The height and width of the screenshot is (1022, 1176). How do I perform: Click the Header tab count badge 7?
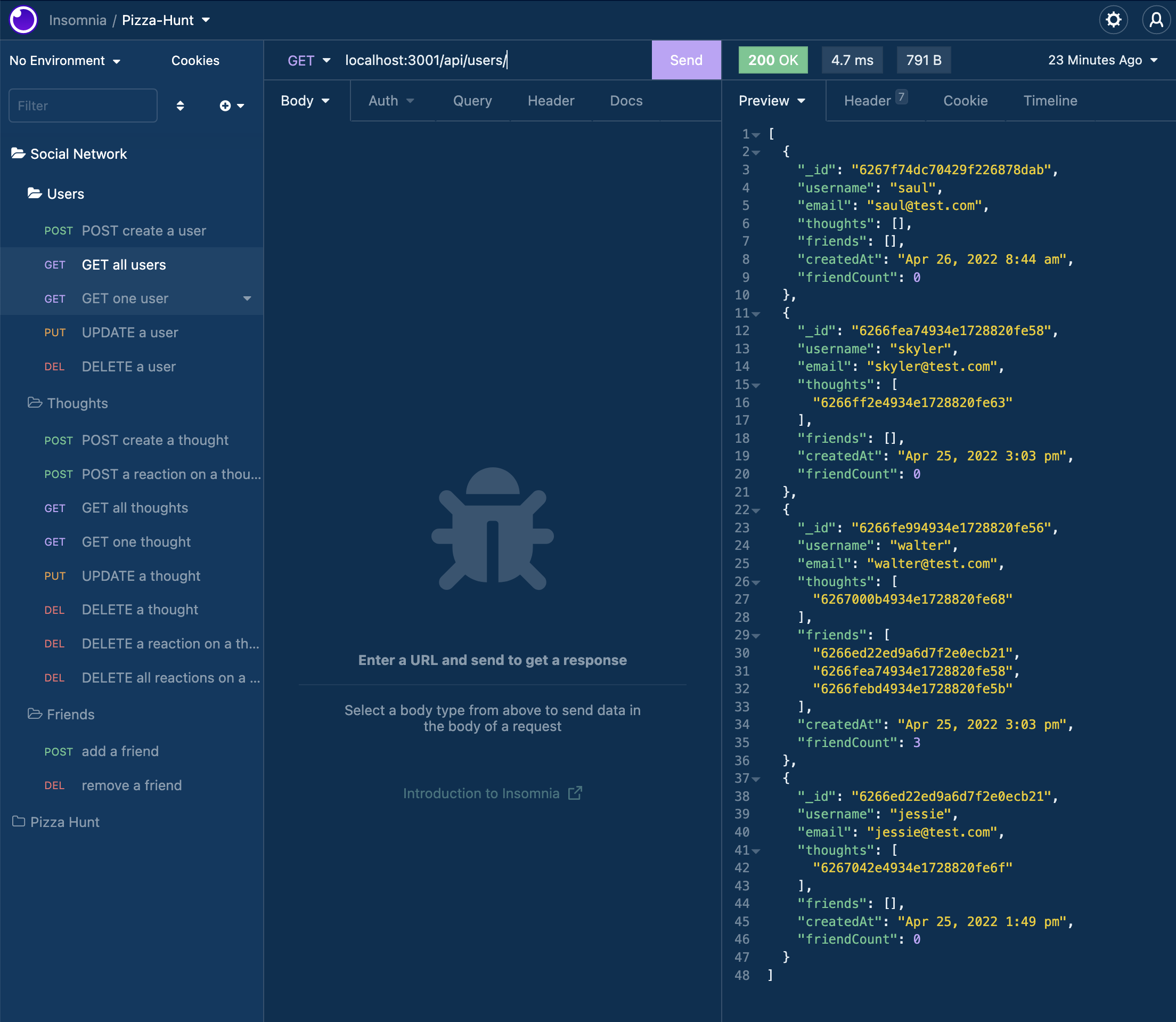[901, 97]
